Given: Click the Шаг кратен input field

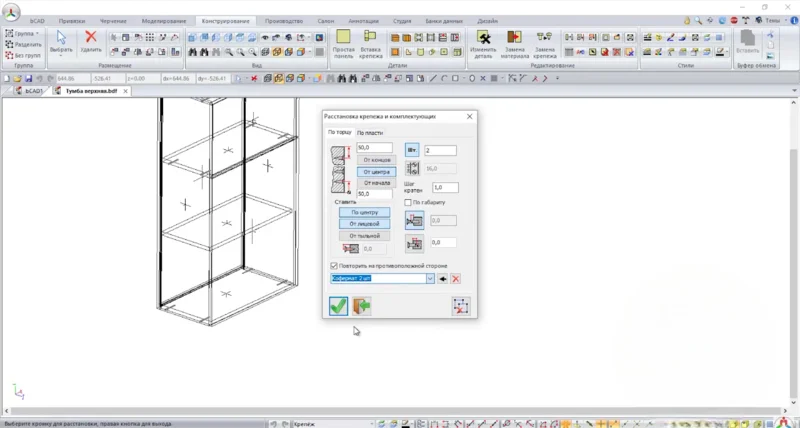Looking at the screenshot, I should coord(445,188).
